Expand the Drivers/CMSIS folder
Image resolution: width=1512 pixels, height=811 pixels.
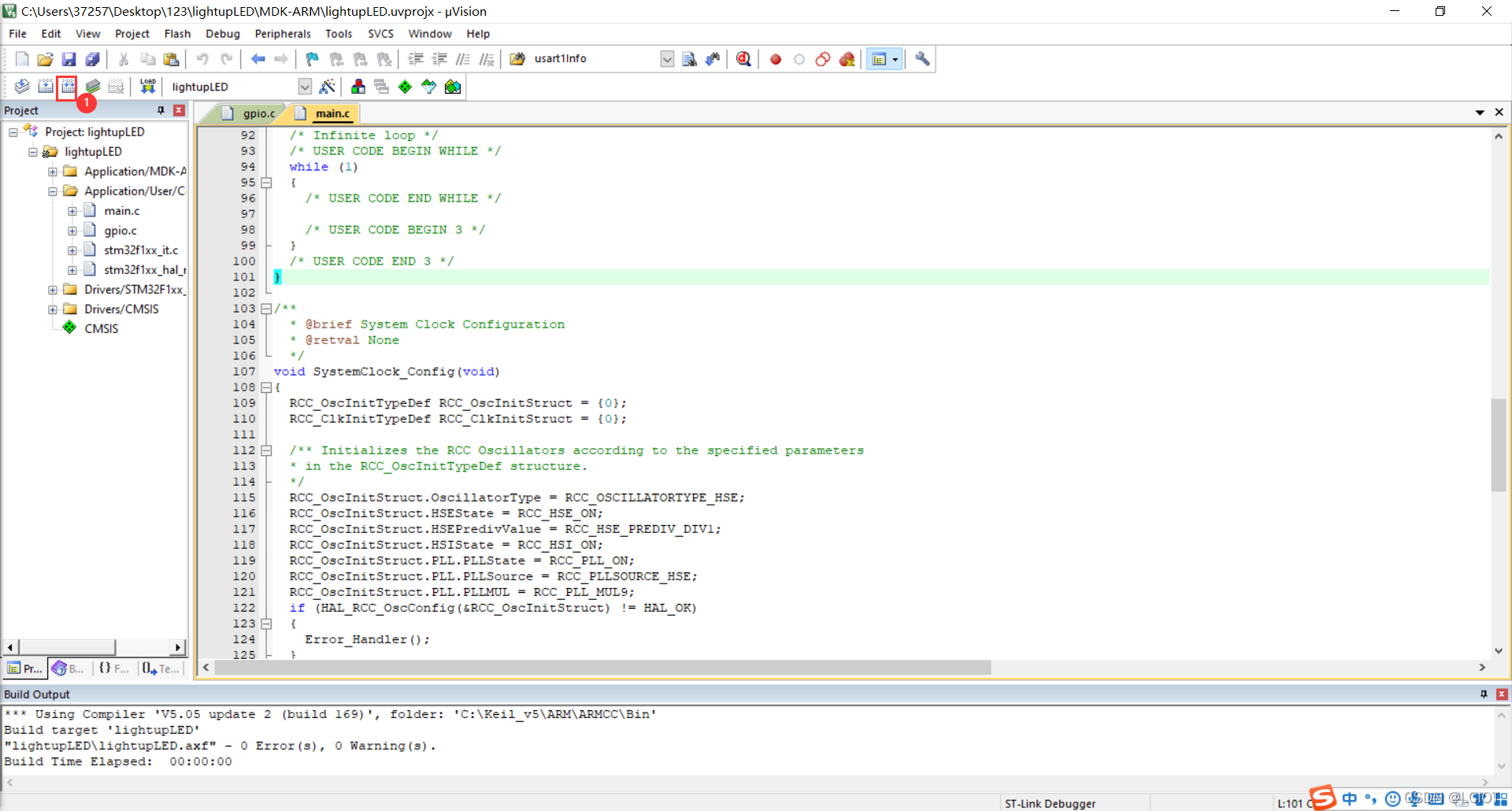pos(53,309)
